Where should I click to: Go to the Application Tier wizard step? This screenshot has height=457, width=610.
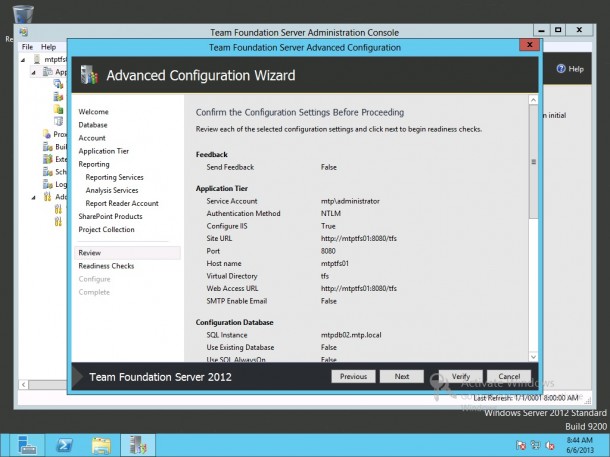pyautogui.click(x=103, y=151)
